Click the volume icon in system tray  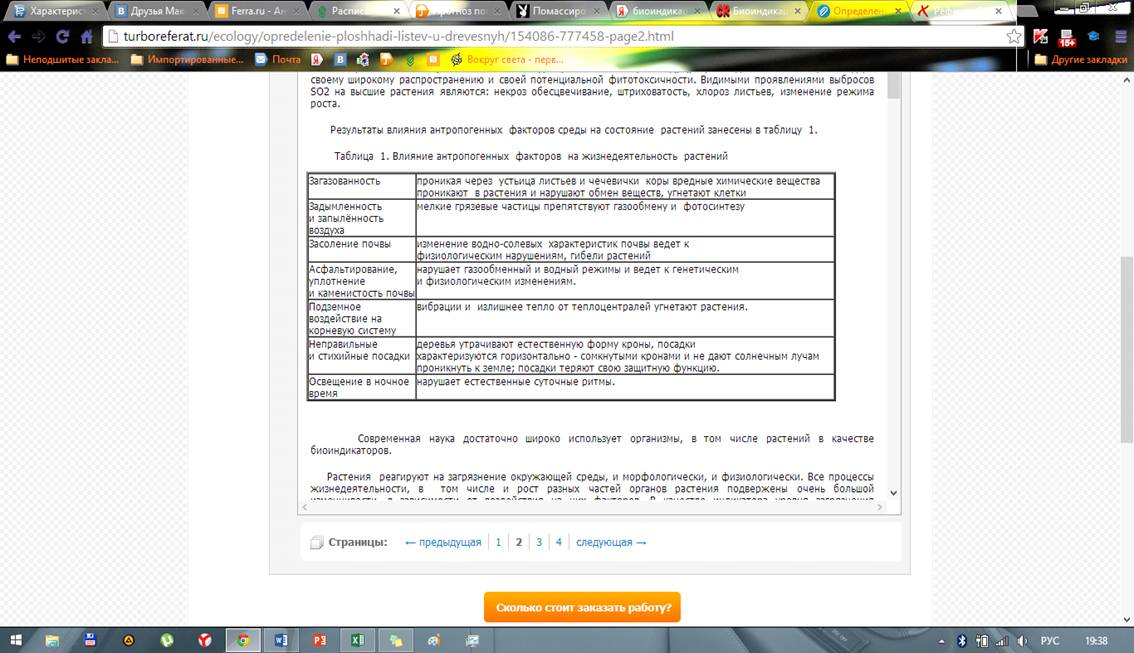click(1024, 640)
